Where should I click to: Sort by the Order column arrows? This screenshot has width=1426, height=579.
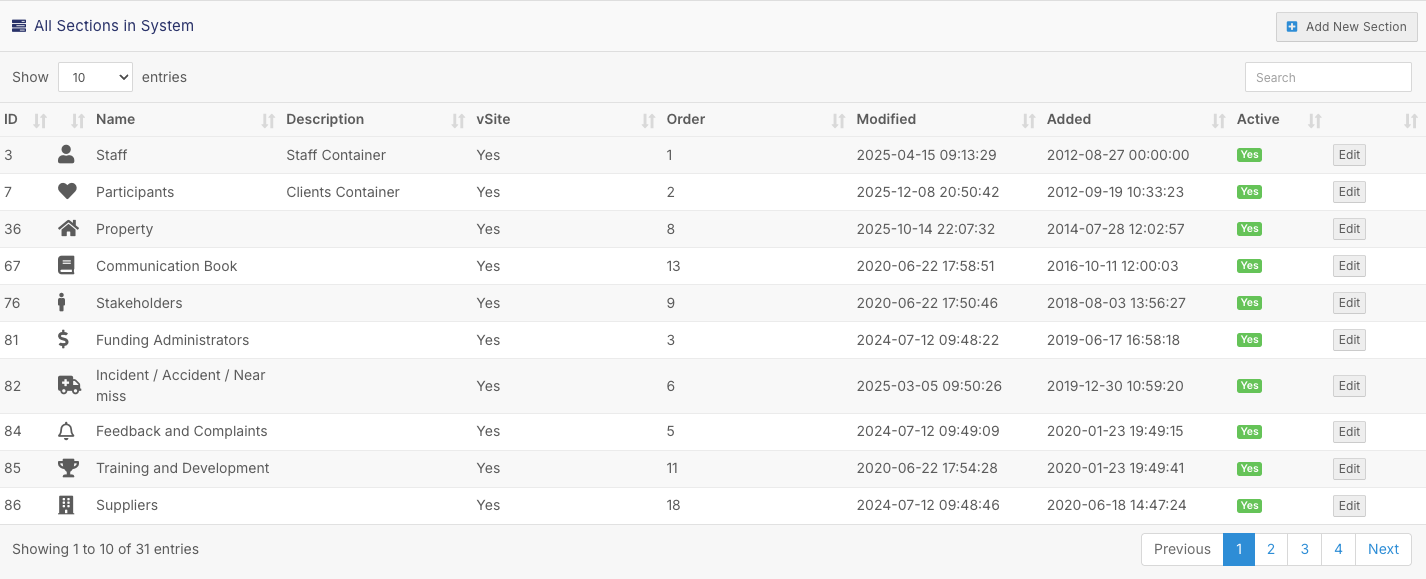tap(838, 120)
